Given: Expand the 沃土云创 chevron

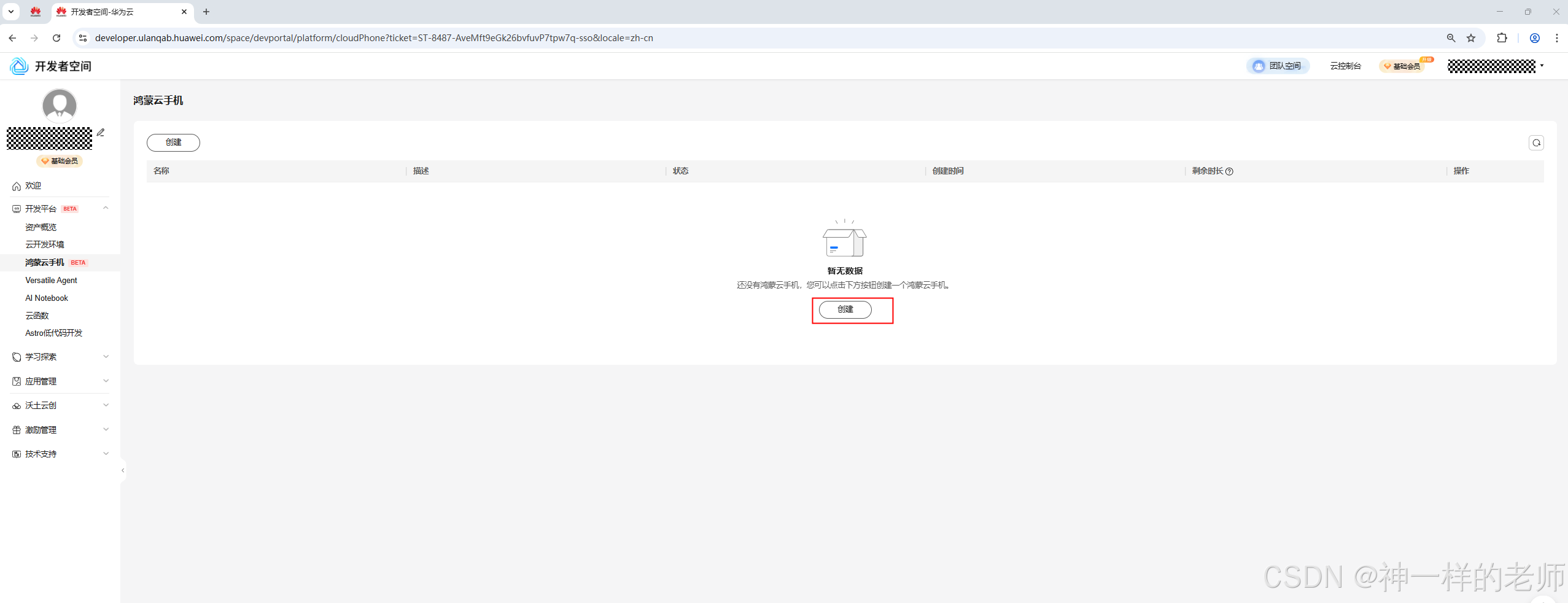Looking at the screenshot, I should click(x=106, y=405).
